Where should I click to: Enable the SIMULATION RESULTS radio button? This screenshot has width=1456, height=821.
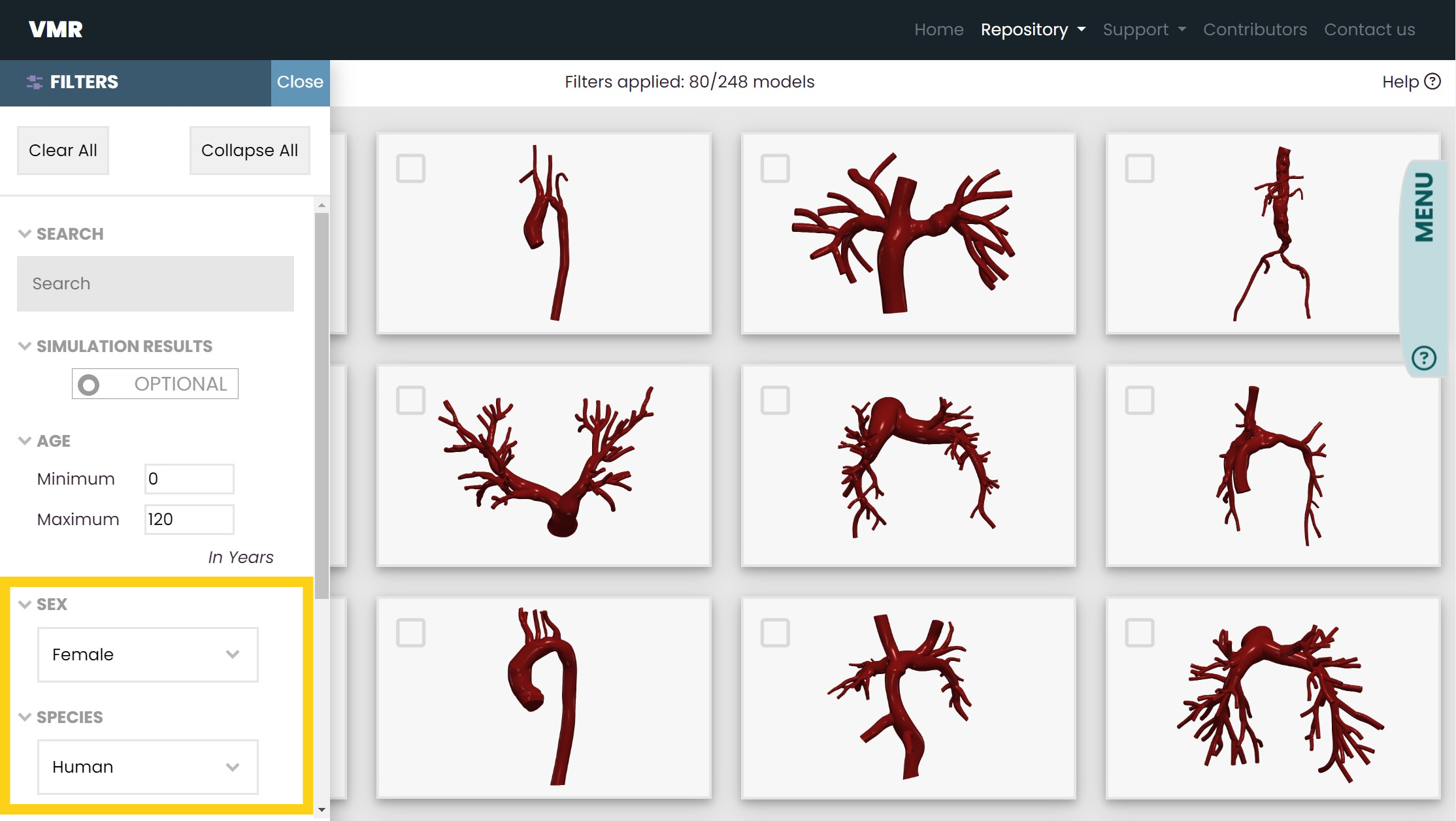tap(89, 383)
